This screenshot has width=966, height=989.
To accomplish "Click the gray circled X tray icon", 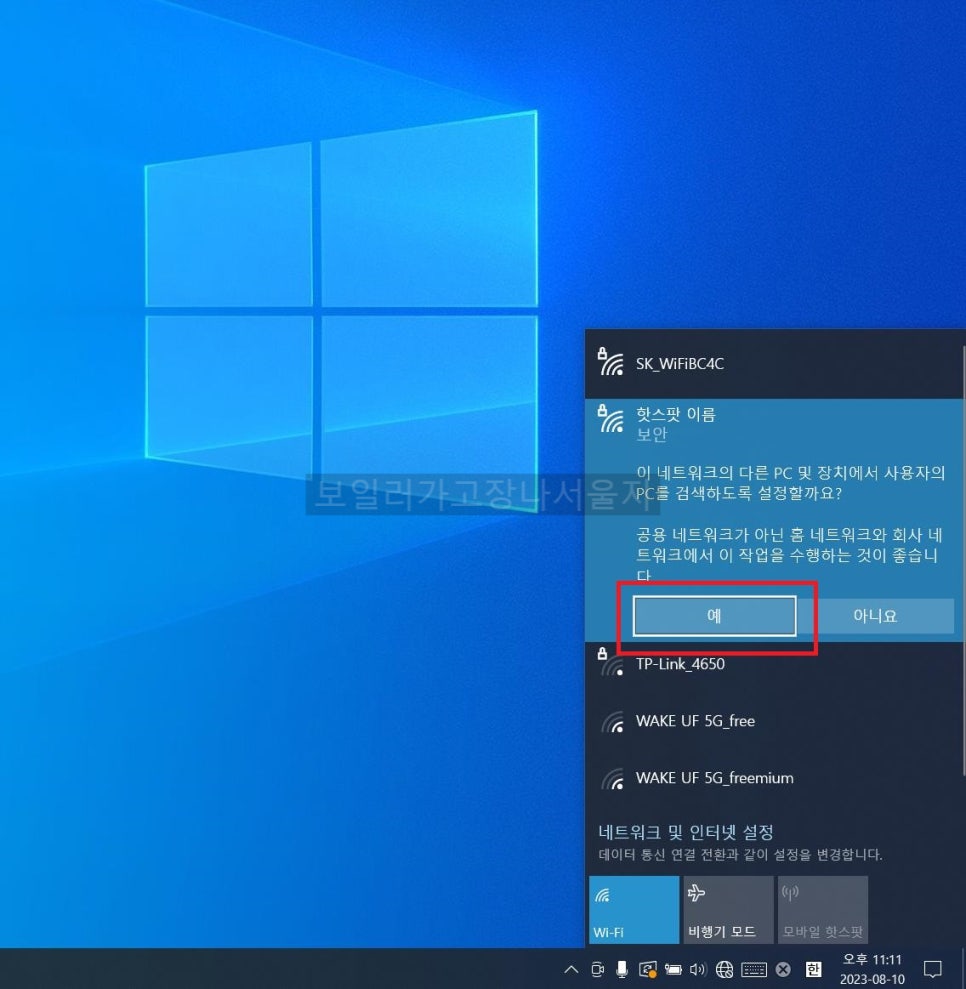I will (x=783, y=969).
